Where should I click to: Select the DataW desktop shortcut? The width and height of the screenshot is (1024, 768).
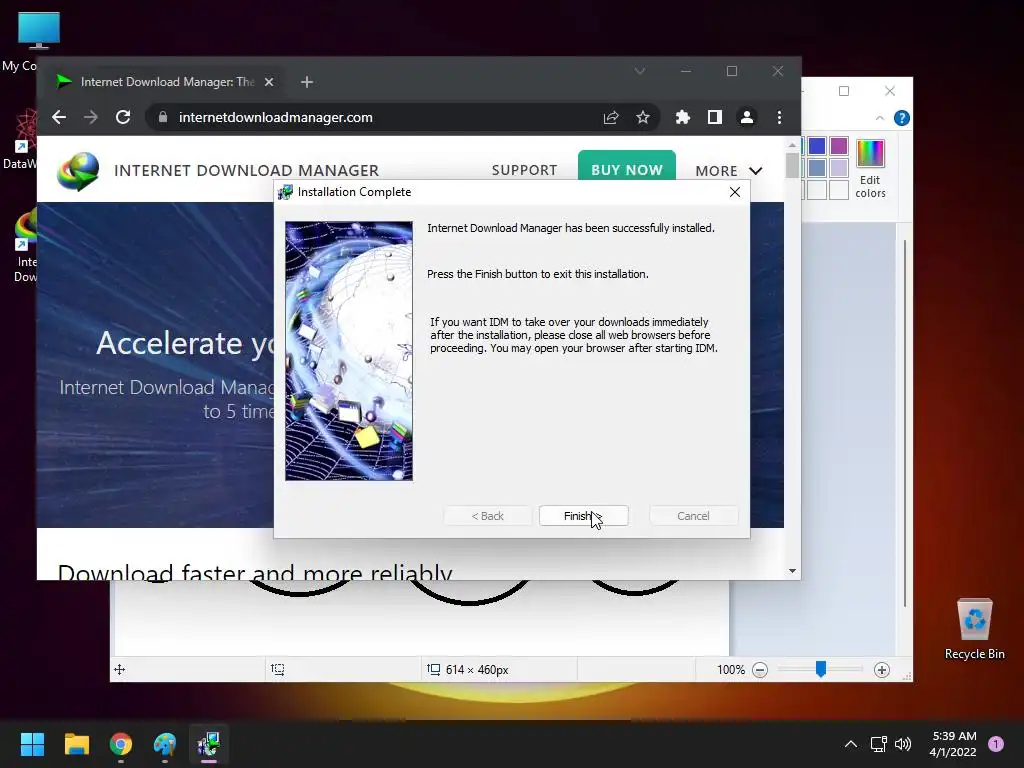[21, 140]
